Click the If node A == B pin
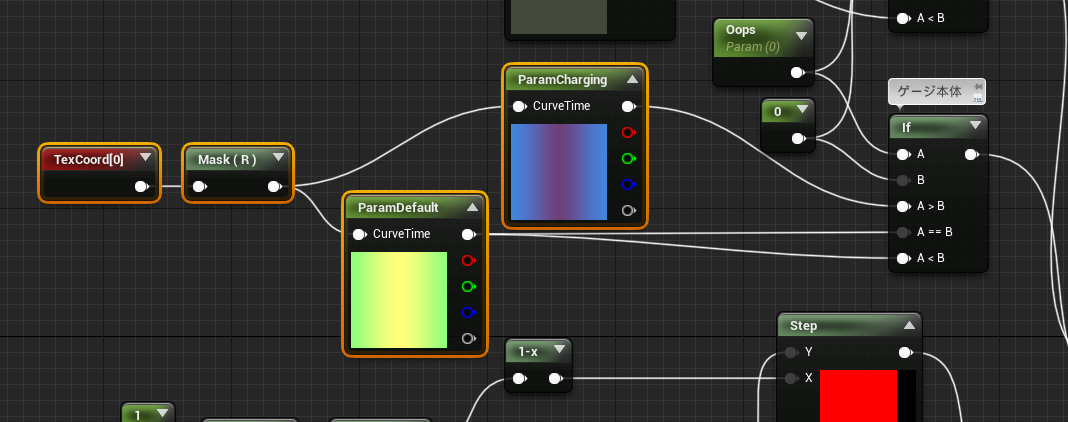This screenshot has width=1068, height=422. pyautogui.click(x=904, y=232)
